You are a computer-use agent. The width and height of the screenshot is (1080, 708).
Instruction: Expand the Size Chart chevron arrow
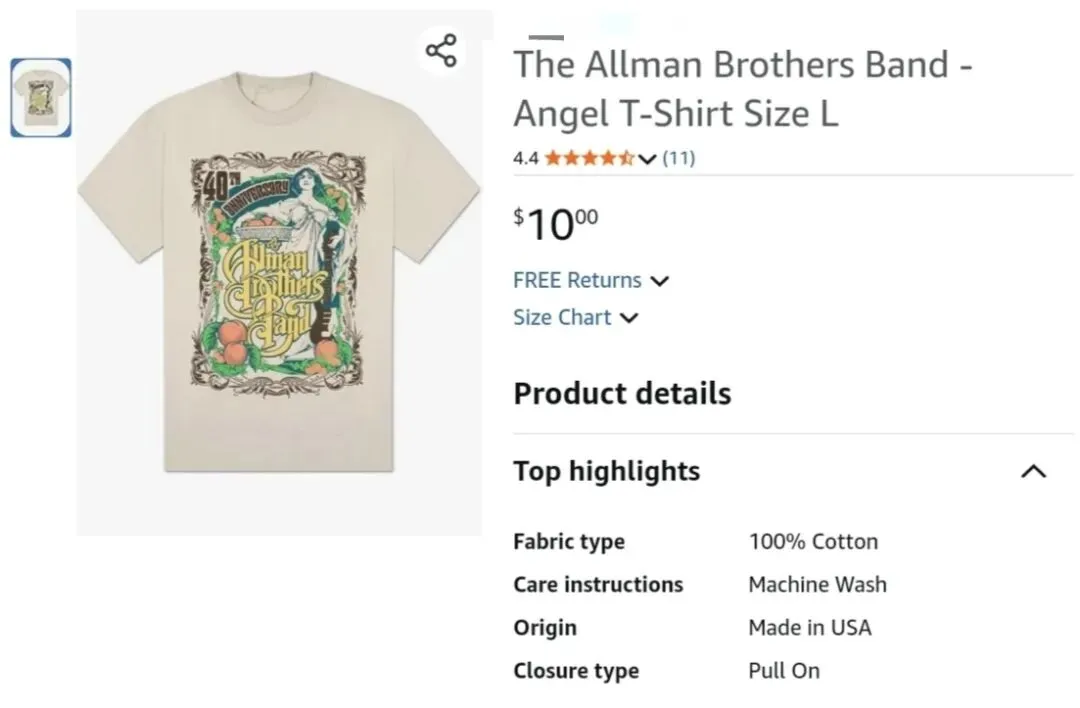click(x=629, y=318)
